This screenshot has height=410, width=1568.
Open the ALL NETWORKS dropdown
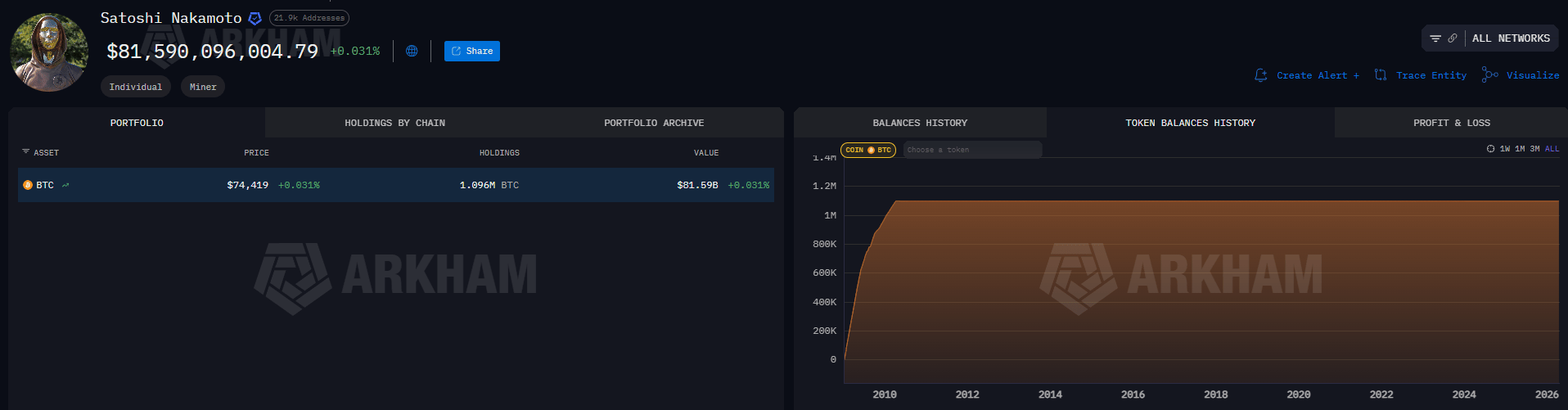click(1511, 38)
